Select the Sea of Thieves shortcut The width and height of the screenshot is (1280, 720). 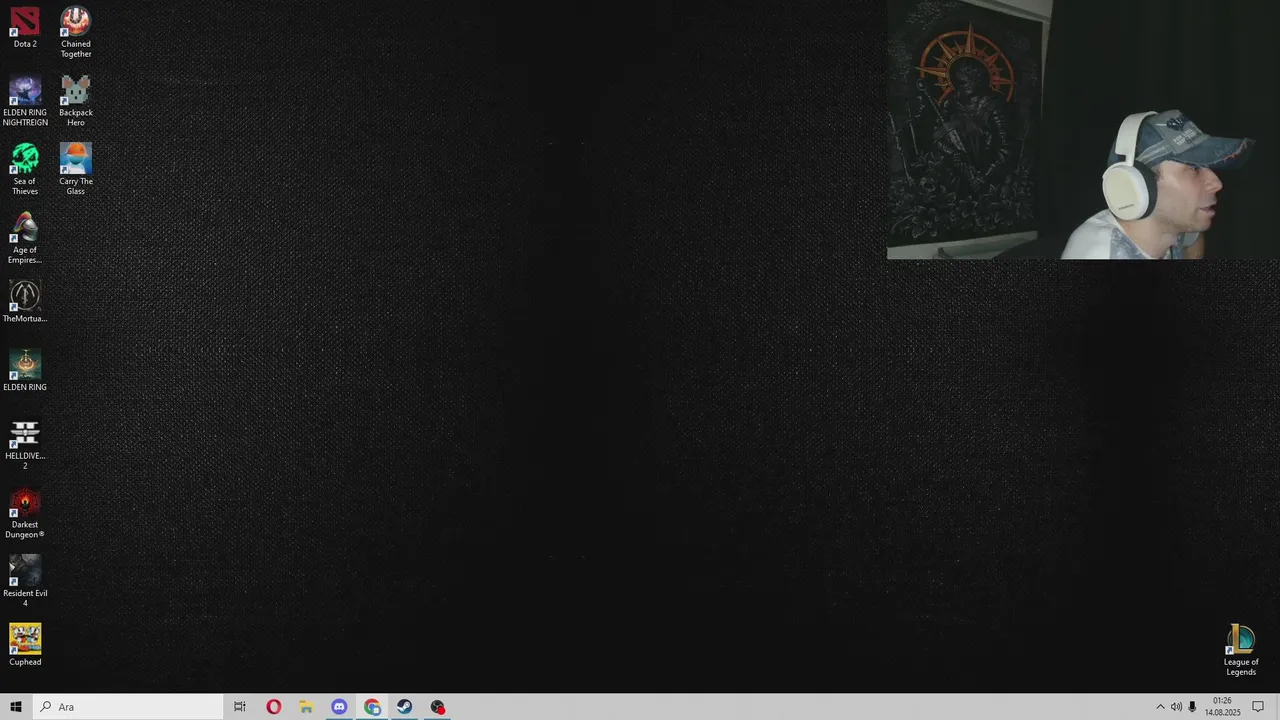pyautogui.click(x=25, y=170)
